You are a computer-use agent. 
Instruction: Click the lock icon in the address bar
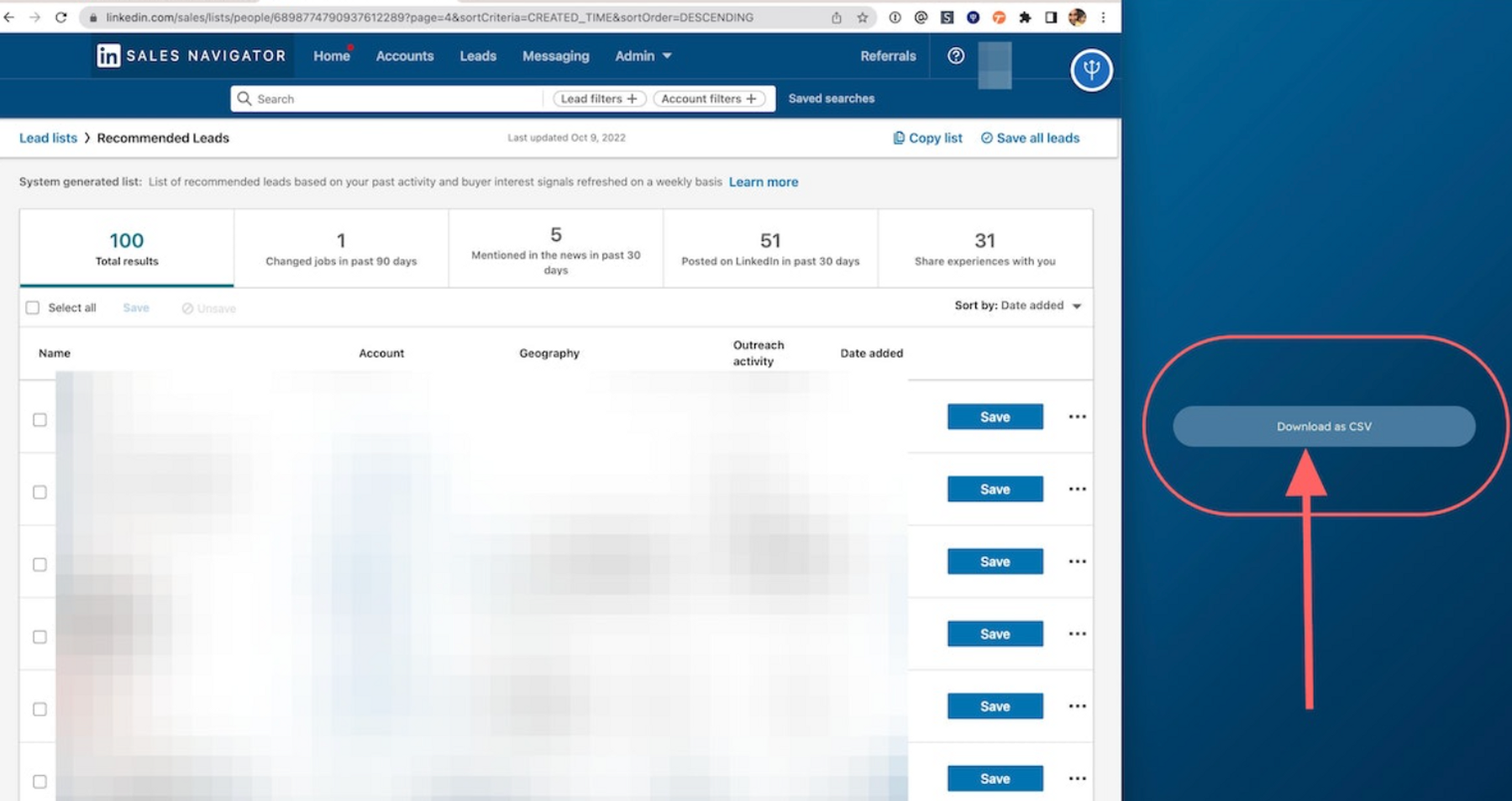click(93, 17)
